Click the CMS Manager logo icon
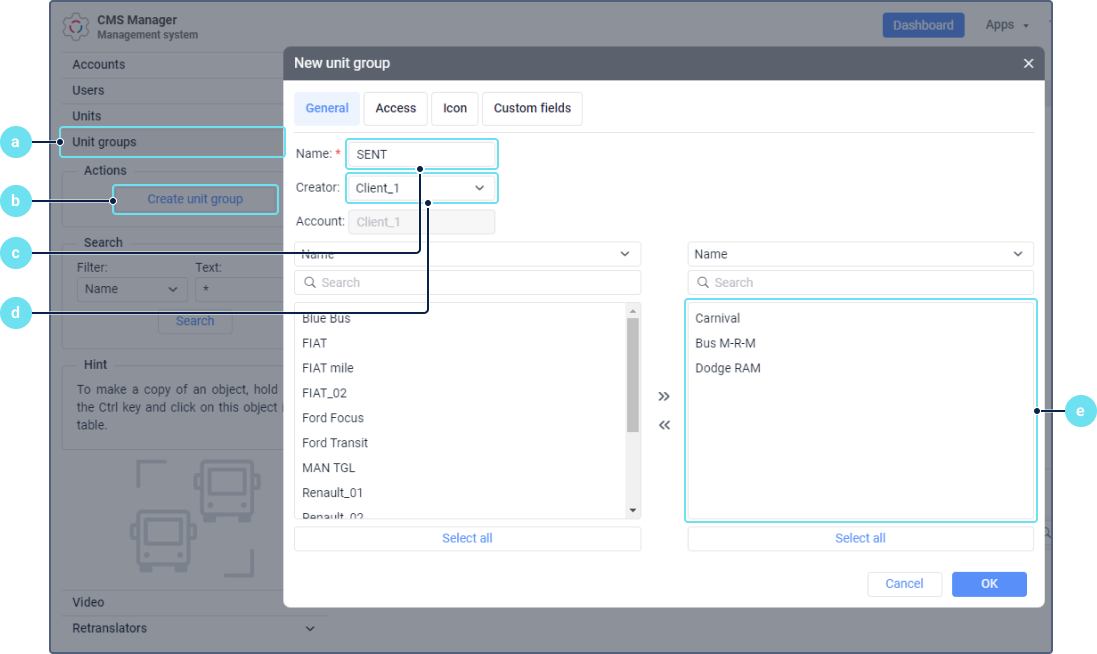This screenshot has width=1097, height=654. point(76,26)
